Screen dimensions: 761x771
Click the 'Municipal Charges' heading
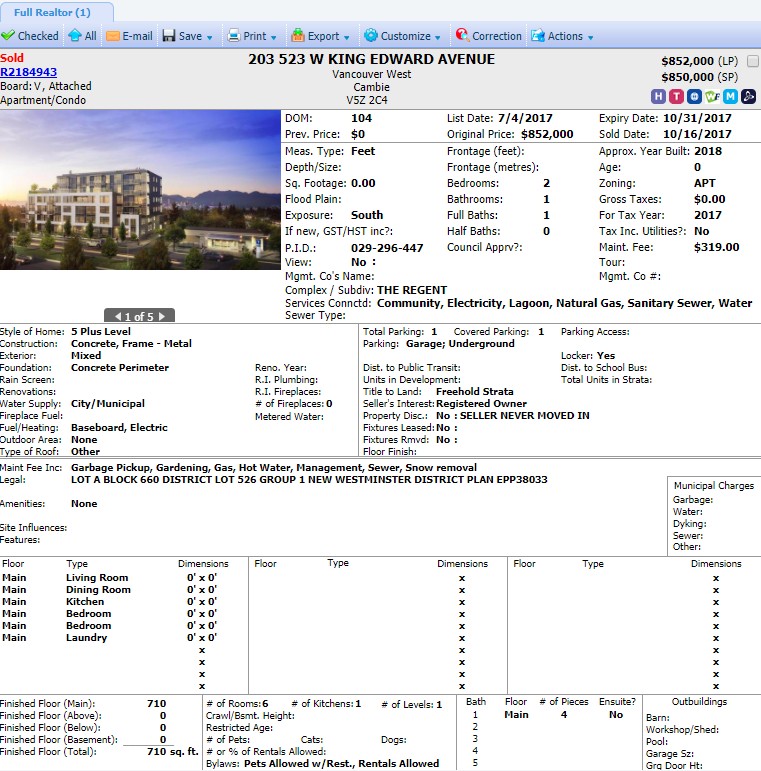pyautogui.click(x=714, y=485)
